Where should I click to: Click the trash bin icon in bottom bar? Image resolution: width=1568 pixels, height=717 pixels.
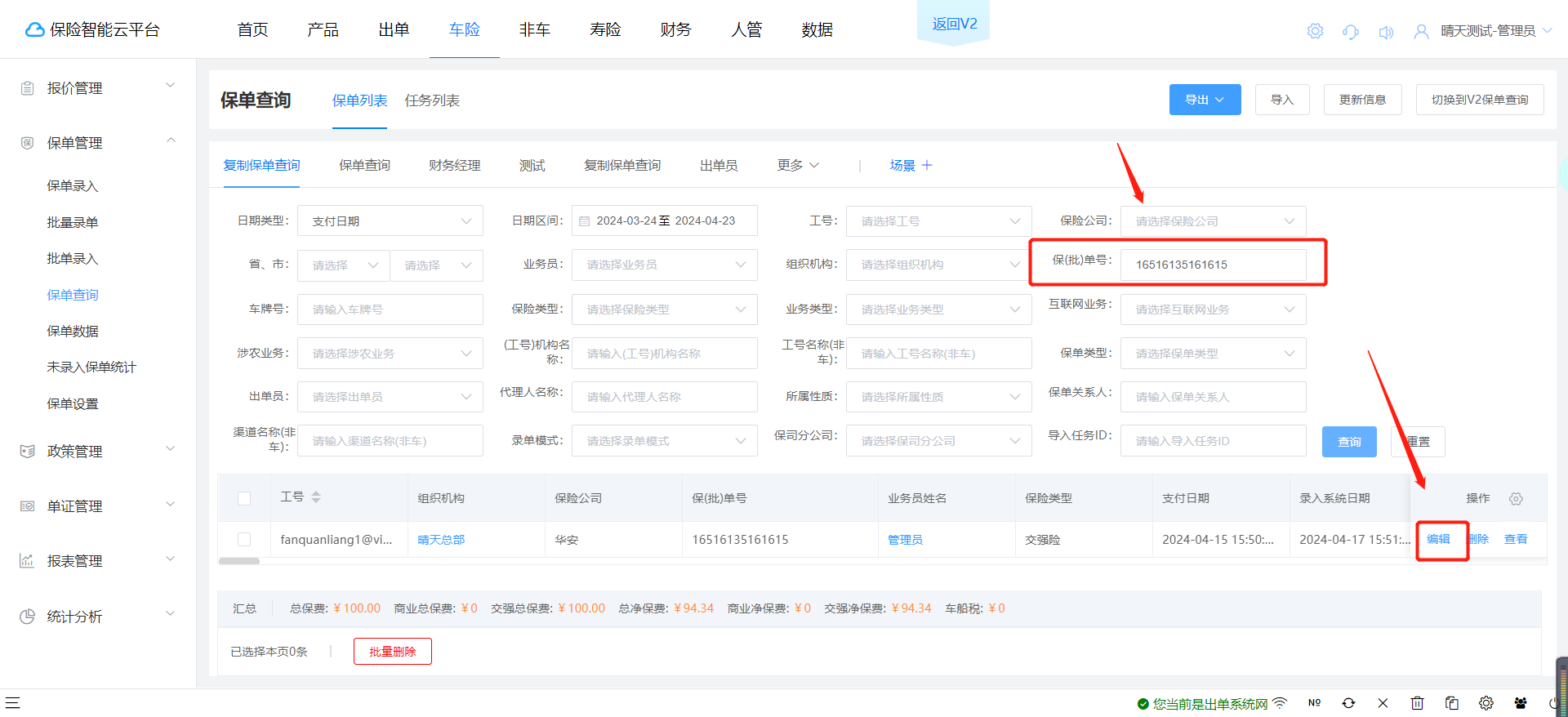1417,703
